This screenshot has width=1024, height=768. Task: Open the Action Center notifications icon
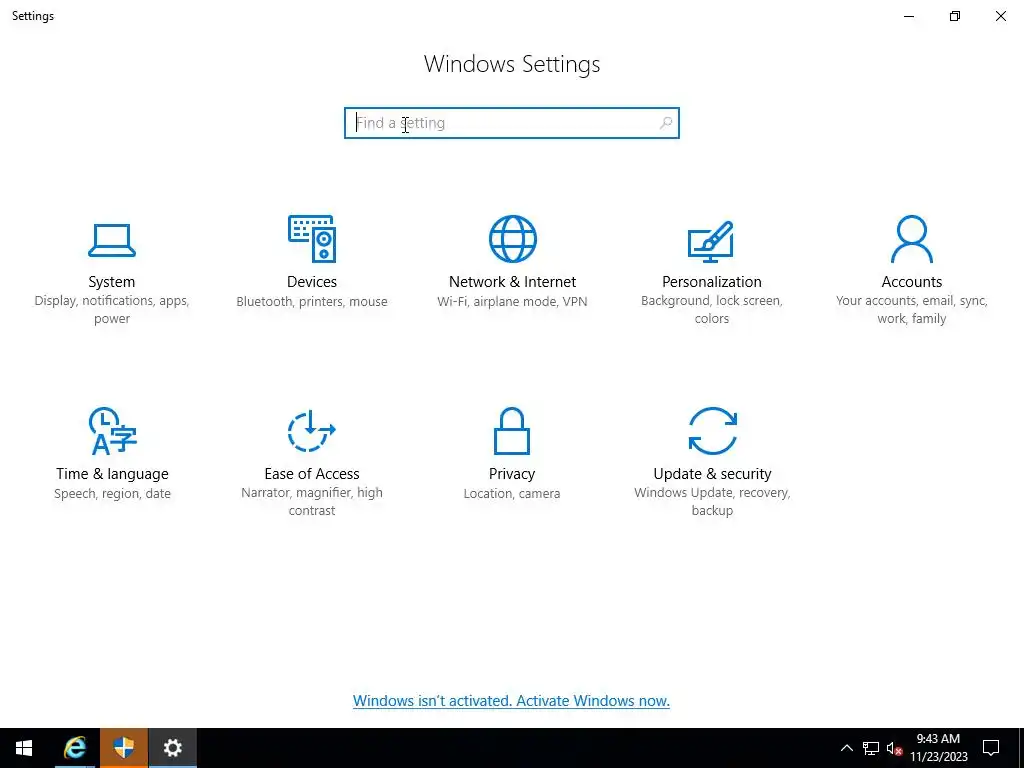click(x=991, y=748)
